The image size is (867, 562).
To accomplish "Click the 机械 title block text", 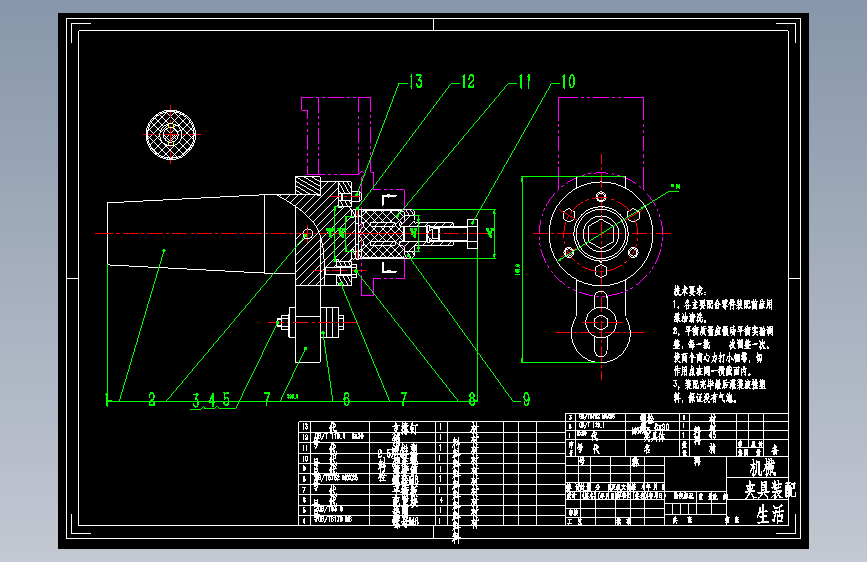I will tap(762, 468).
